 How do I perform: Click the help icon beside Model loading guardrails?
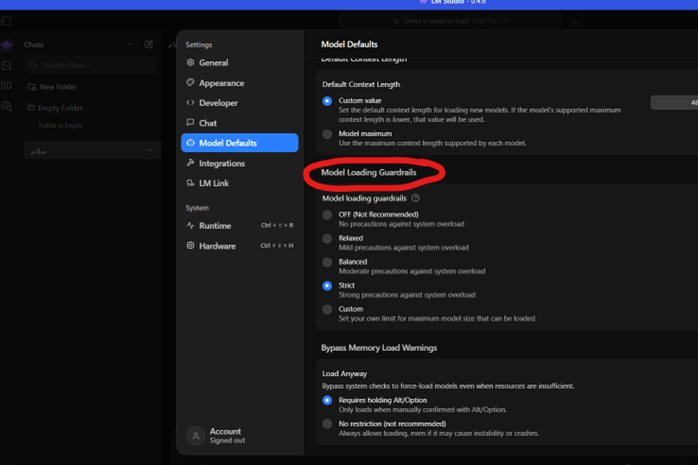pyautogui.click(x=416, y=198)
